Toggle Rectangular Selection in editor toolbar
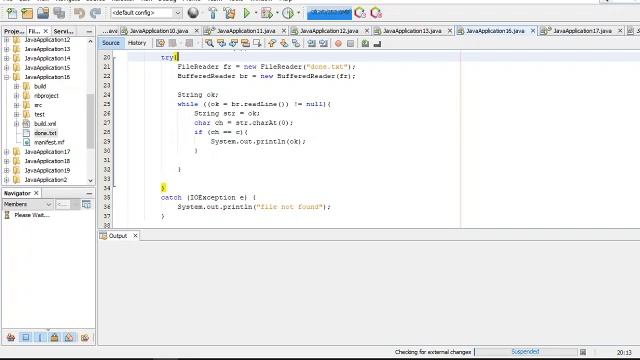The width and height of the screenshot is (640, 360). point(257,43)
